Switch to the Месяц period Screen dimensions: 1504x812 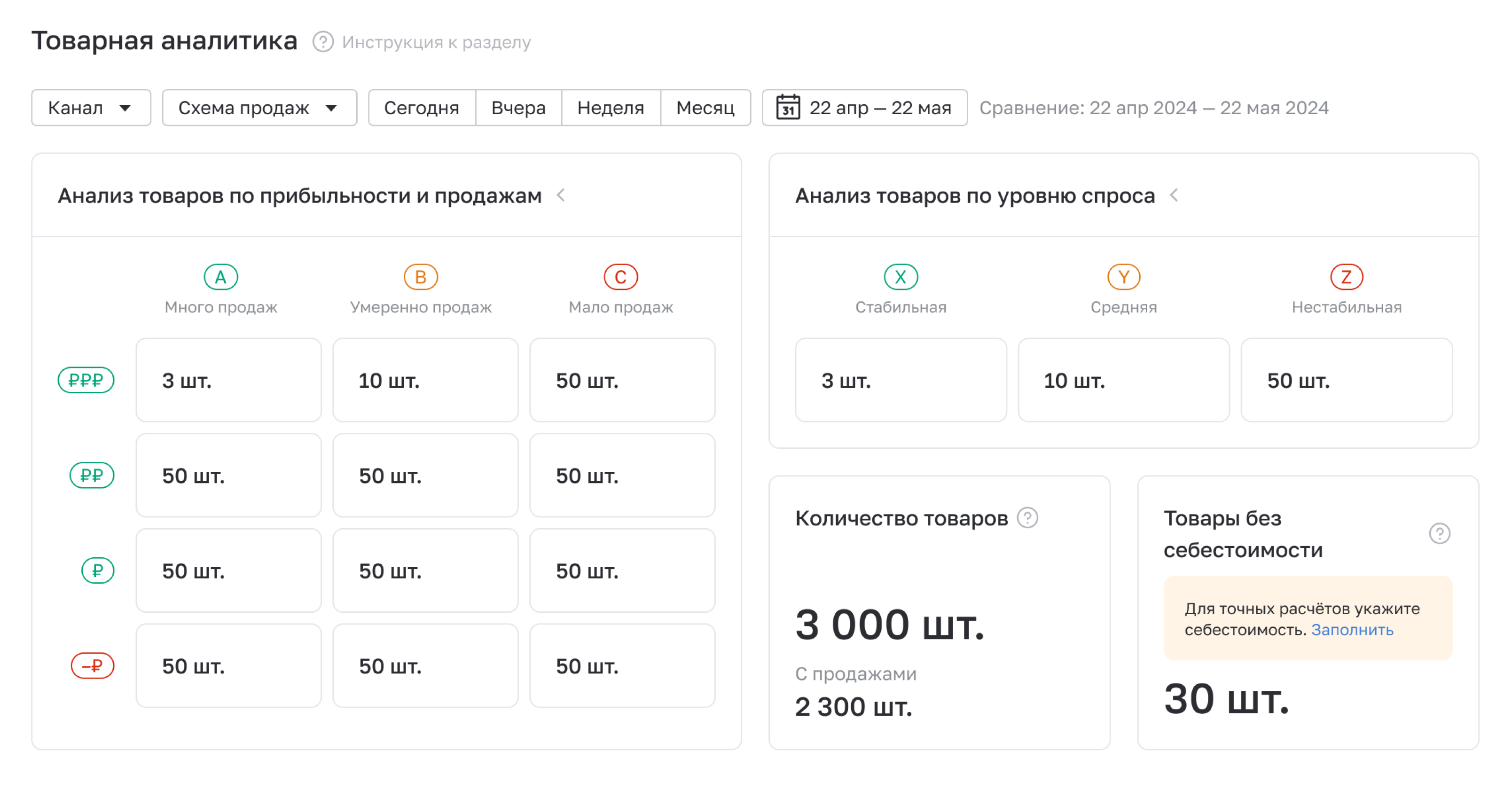(x=705, y=108)
